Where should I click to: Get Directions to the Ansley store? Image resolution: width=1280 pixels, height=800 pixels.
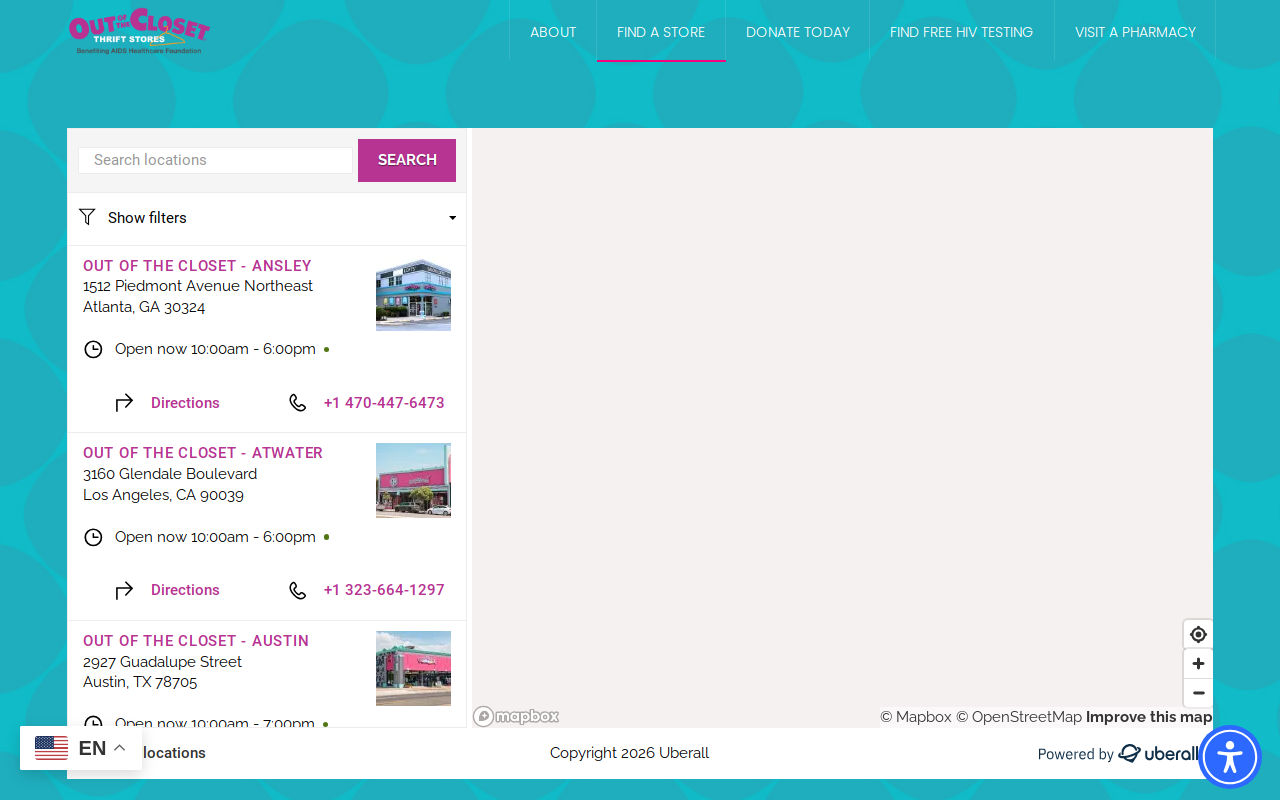click(185, 403)
